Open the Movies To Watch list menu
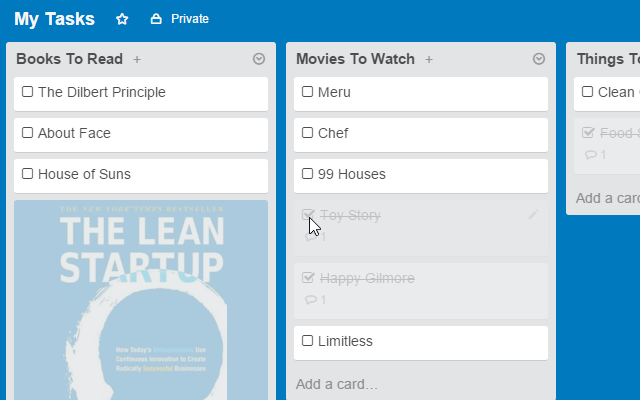The width and height of the screenshot is (640, 400). tap(539, 59)
